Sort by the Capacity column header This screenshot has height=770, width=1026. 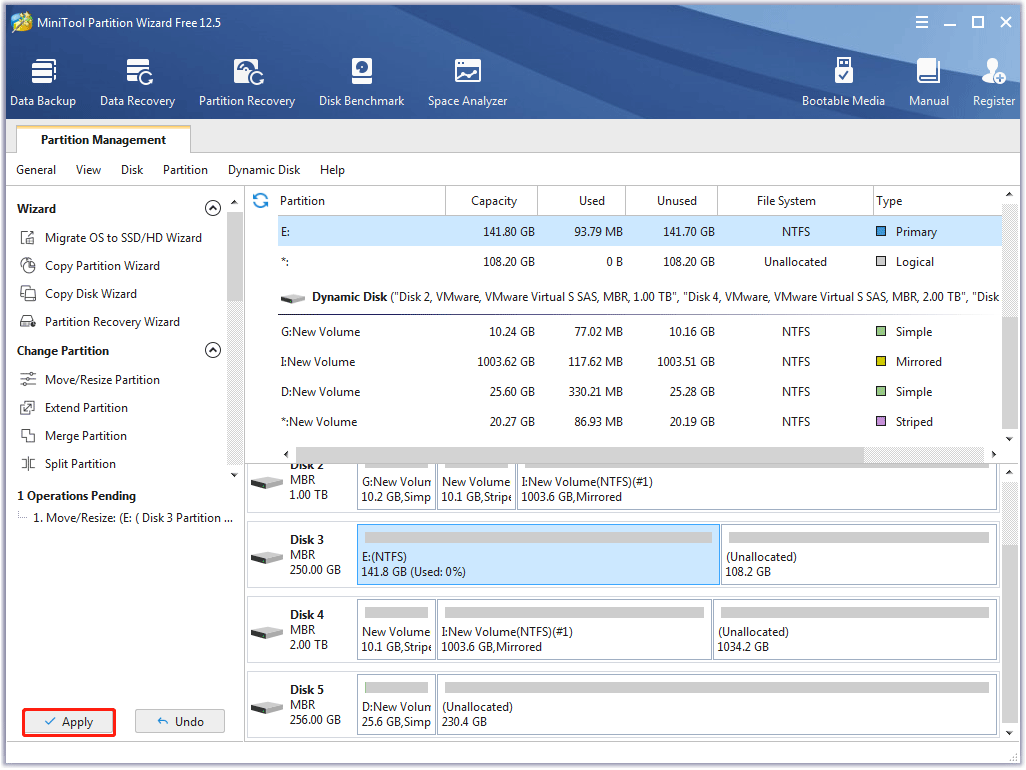pyautogui.click(x=491, y=201)
